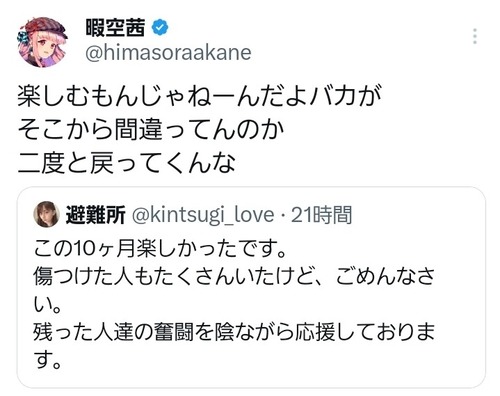
Task: Open the @himasoraakane handle link
Action: 168,53
